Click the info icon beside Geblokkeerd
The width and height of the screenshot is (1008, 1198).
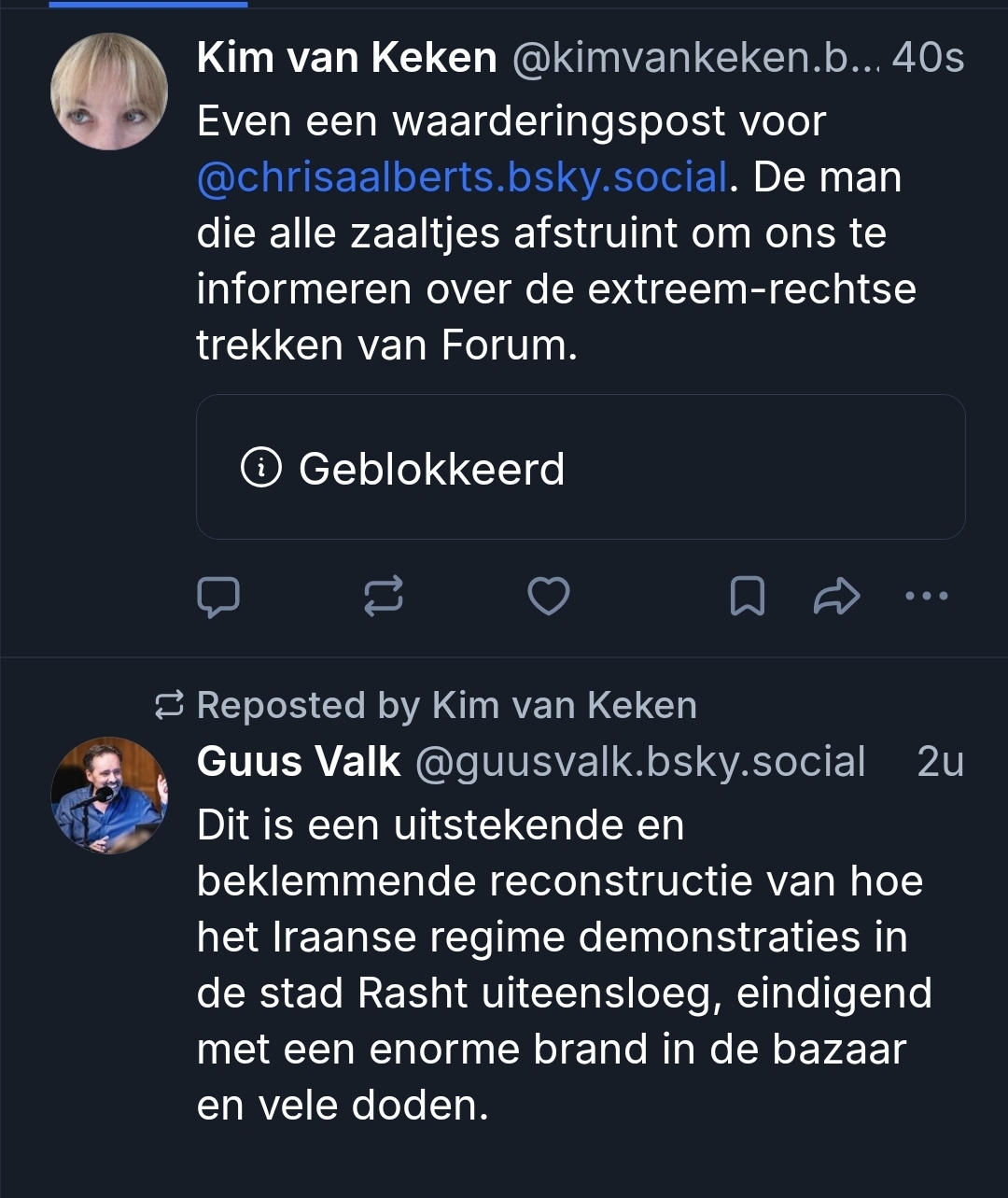tap(260, 468)
